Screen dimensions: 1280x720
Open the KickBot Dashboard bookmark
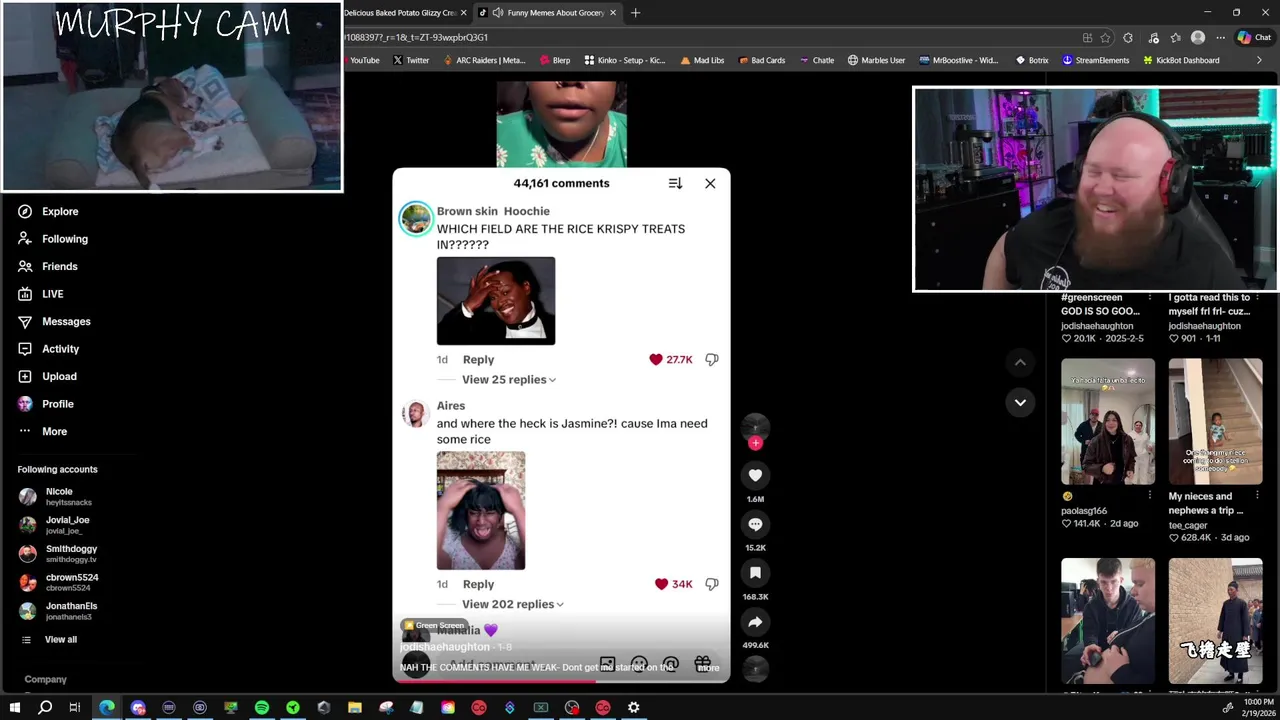[x=1180, y=60]
